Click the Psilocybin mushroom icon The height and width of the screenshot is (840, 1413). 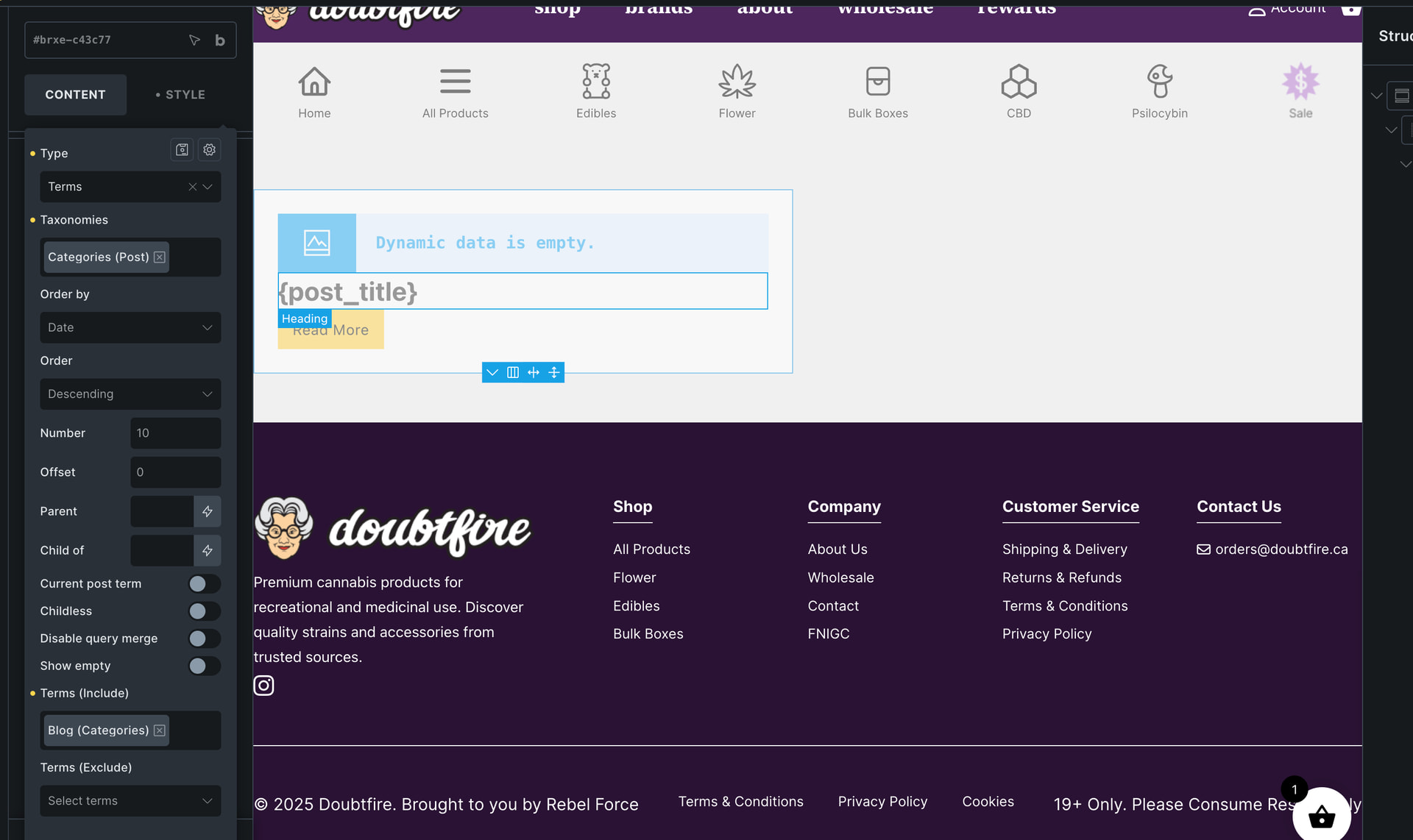1159,81
